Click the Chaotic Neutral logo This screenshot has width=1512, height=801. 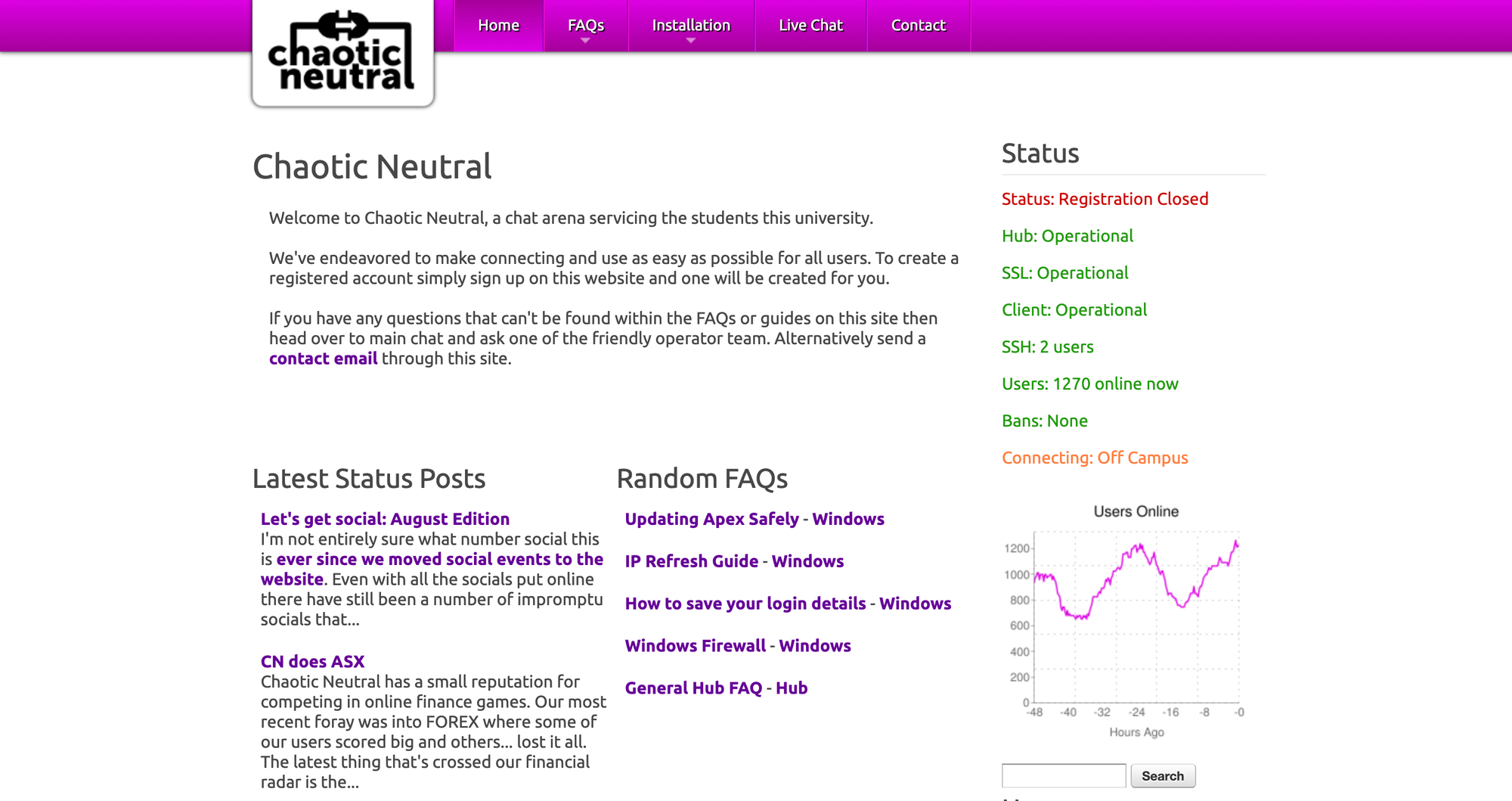(x=342, y=51)
